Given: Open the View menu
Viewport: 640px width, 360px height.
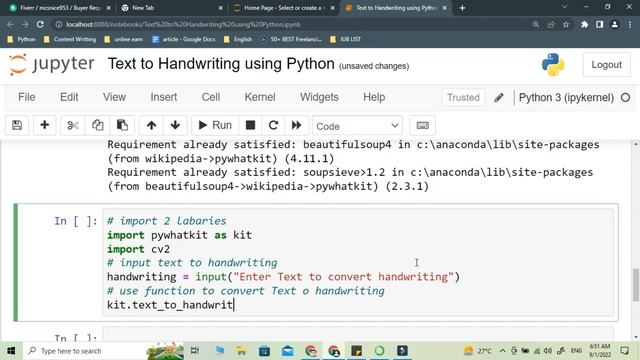Looking at the screenshot, I should (114, 97).
